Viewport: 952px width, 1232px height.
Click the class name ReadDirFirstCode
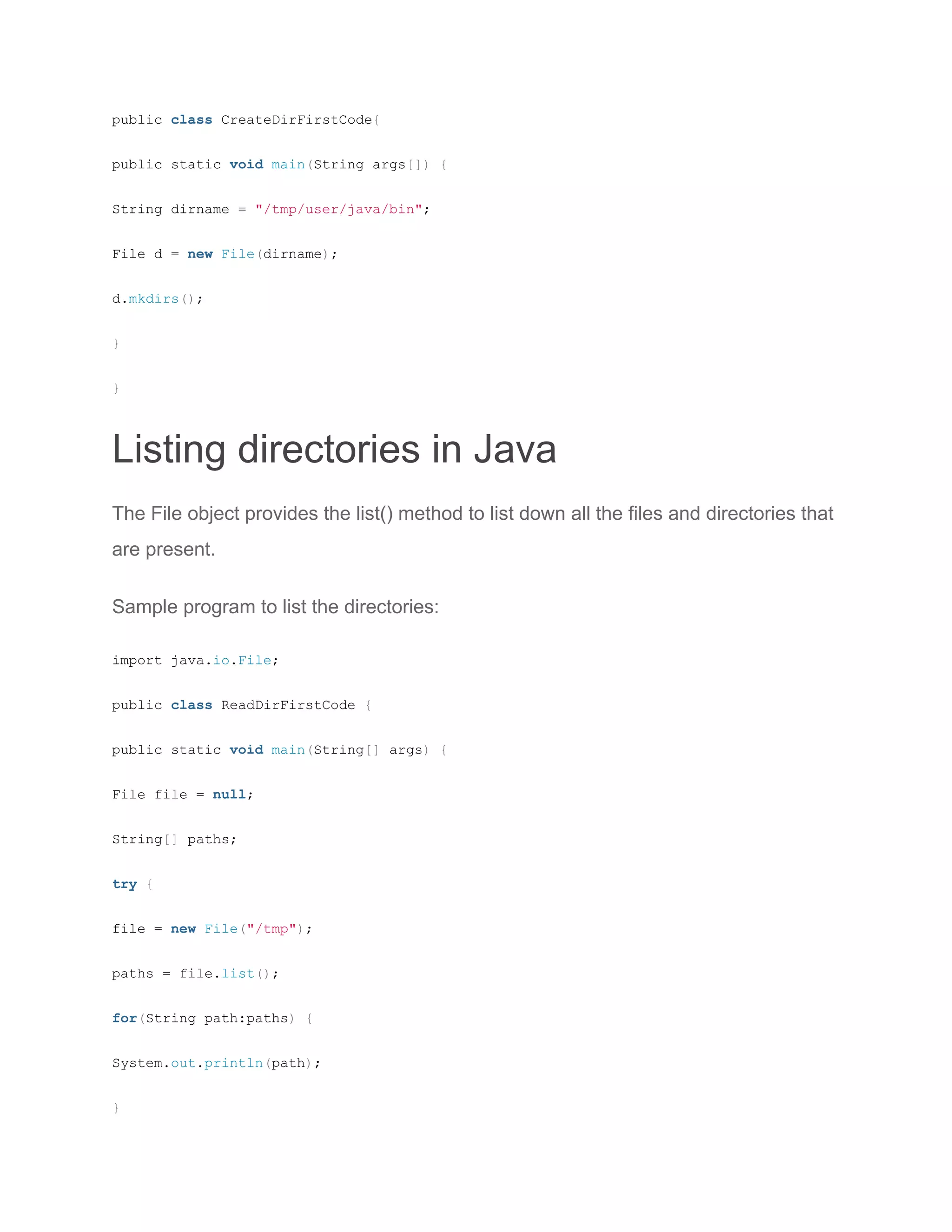(x=288, y=705)
